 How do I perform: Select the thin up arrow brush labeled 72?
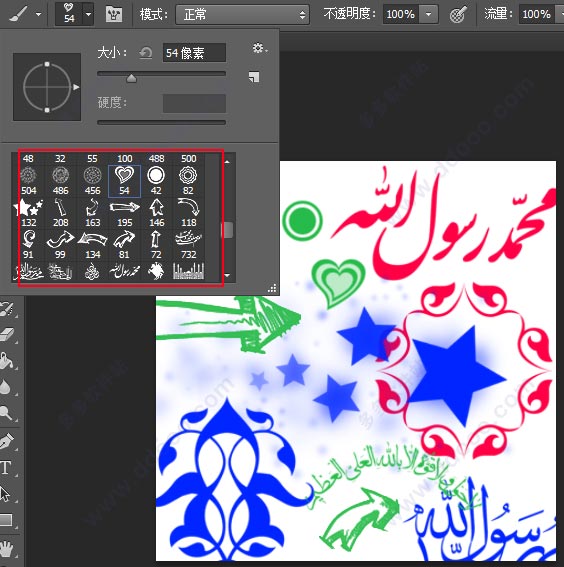(x=156, y=245)
